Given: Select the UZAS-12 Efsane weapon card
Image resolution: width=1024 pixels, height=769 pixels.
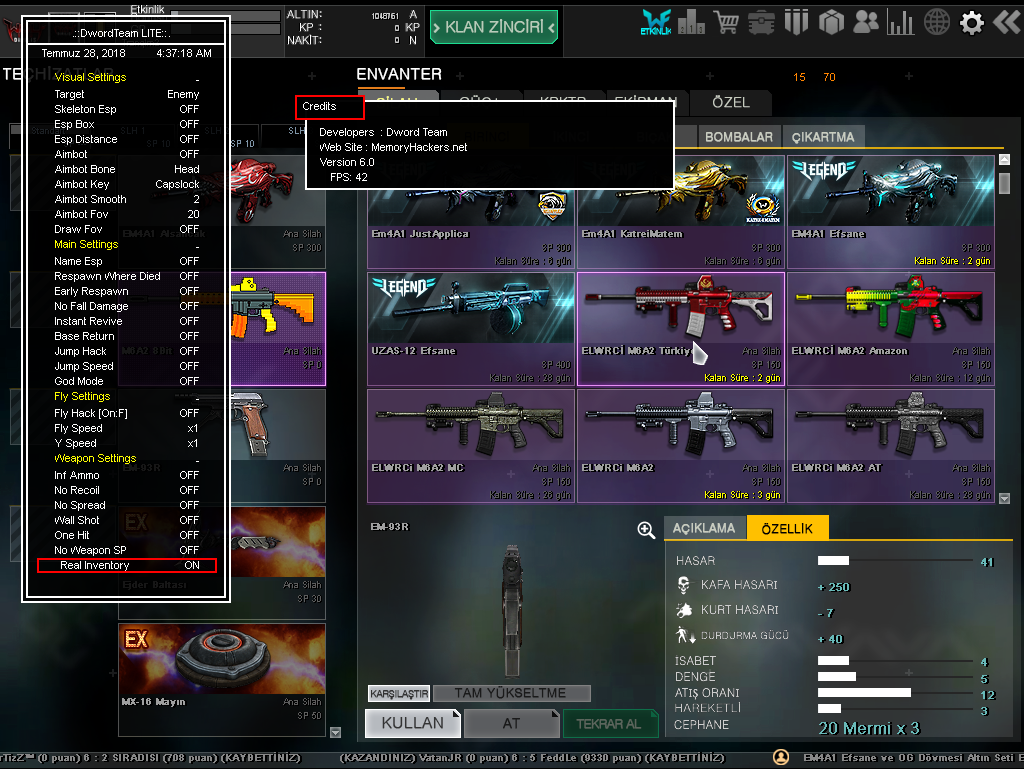Looking at the screenshot, I should point(471,329).
